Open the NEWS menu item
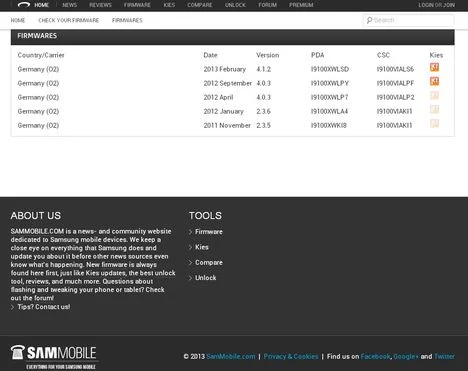 [x=69, y=5]
